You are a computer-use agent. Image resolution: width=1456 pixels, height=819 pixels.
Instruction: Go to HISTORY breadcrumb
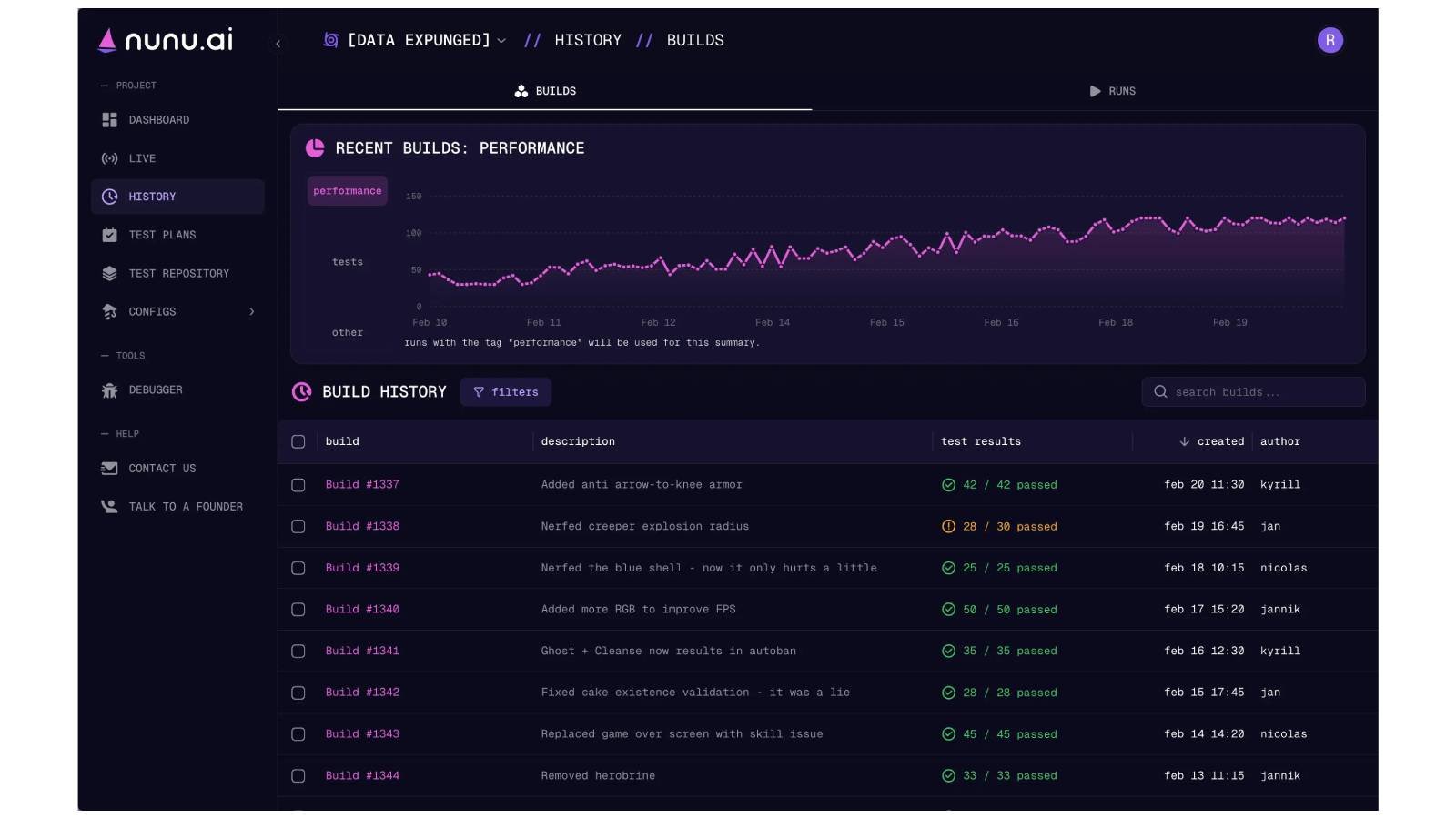pyautogui.click(x=588, y=40)
